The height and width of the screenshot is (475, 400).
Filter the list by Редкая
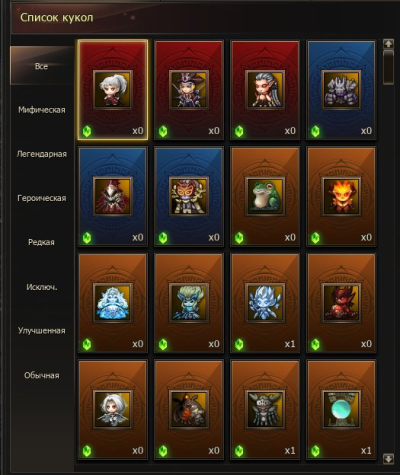pyautogui.click(x=42, y=242)
